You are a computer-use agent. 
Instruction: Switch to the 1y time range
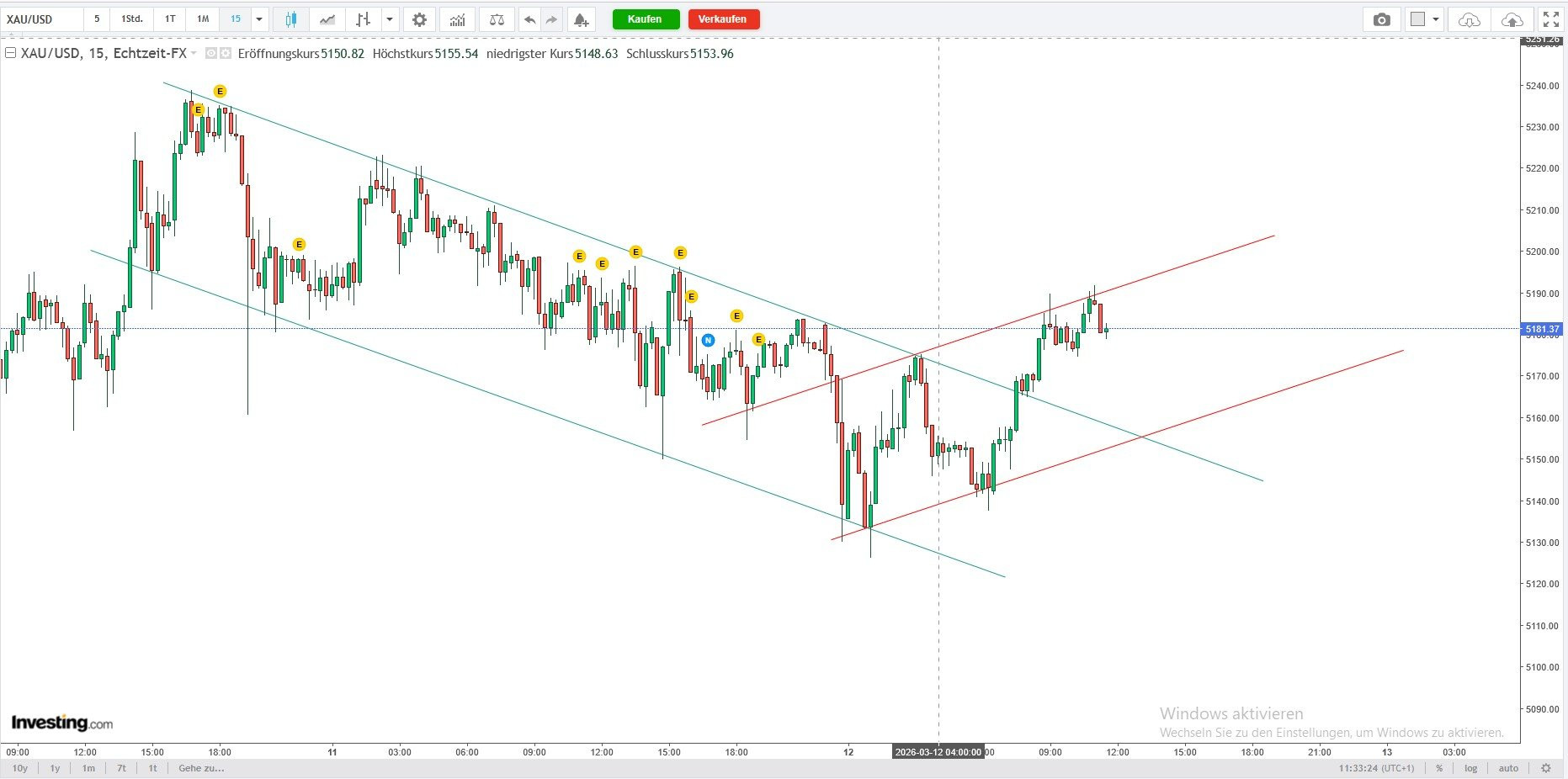tap(55, 768)
